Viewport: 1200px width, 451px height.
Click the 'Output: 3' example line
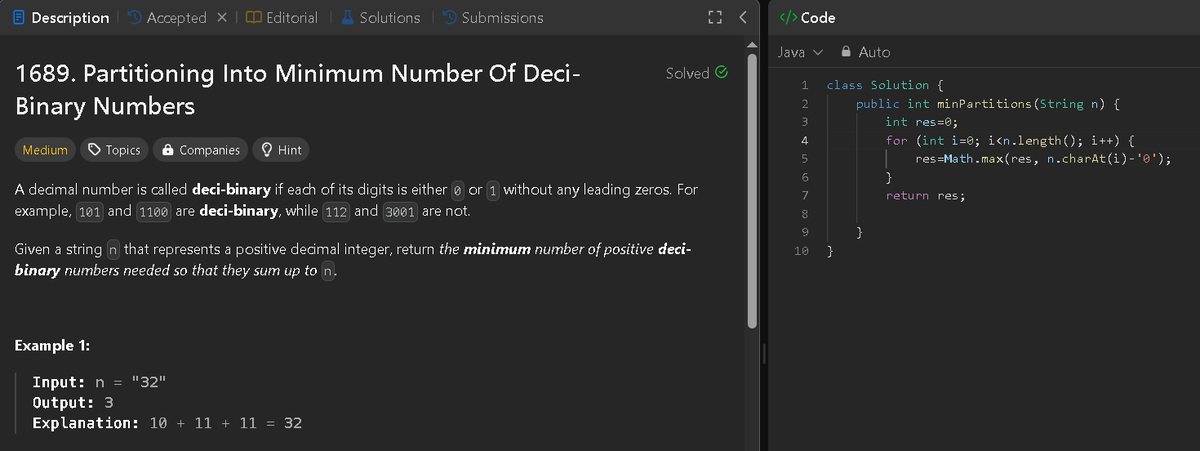tap(72, 402)
